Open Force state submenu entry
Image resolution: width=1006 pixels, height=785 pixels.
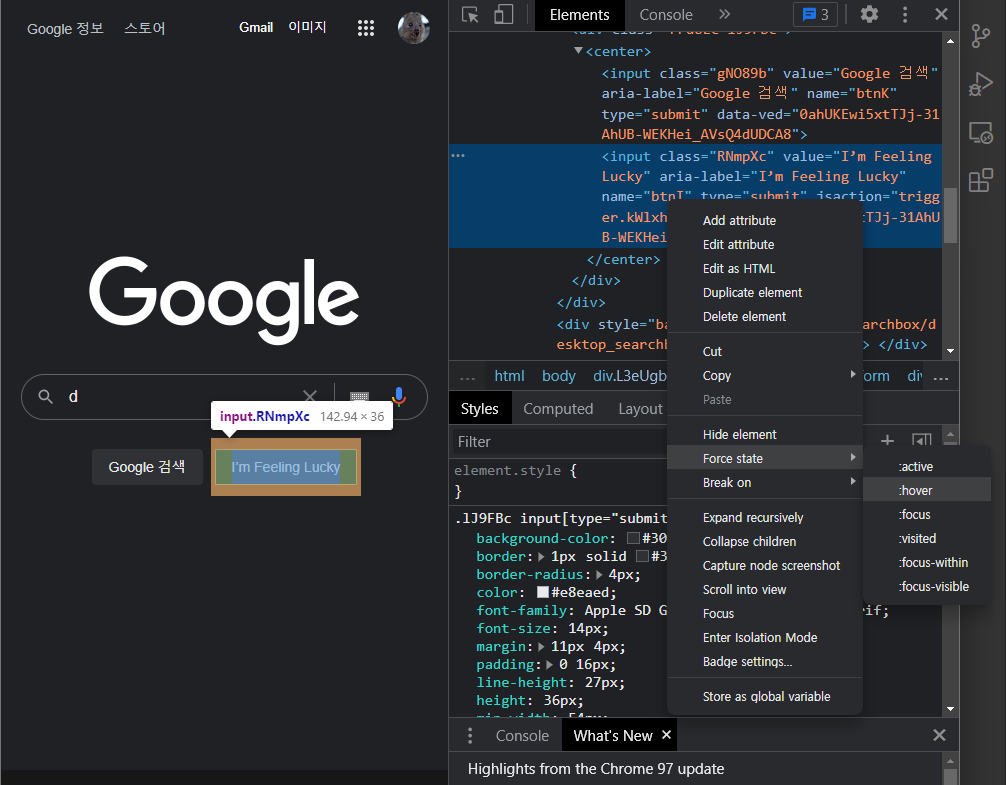pos(765,459)
